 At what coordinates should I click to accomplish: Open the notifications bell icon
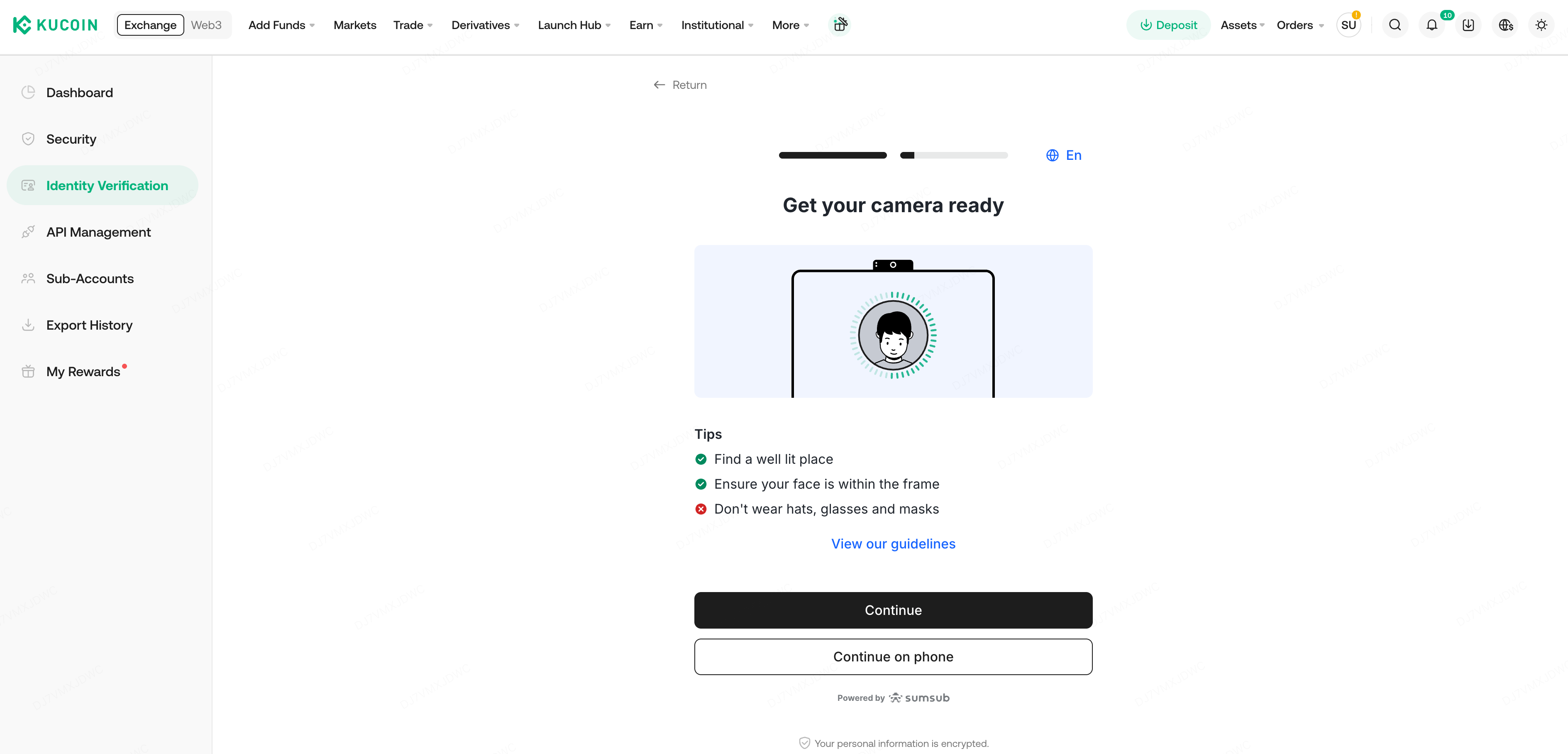(1431, 25)
